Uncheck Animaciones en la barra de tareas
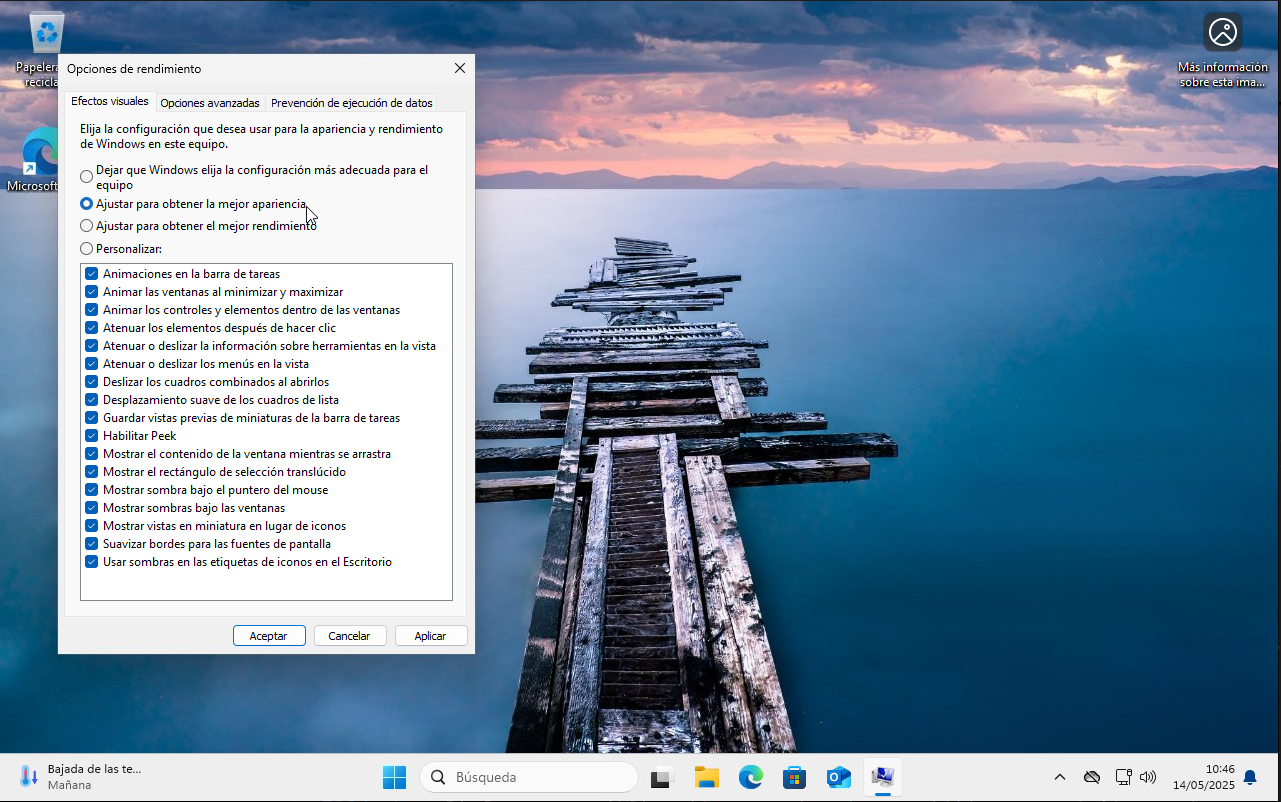Screen dimensions: 1281x802 pyautogui.click(x=92, y=274)
